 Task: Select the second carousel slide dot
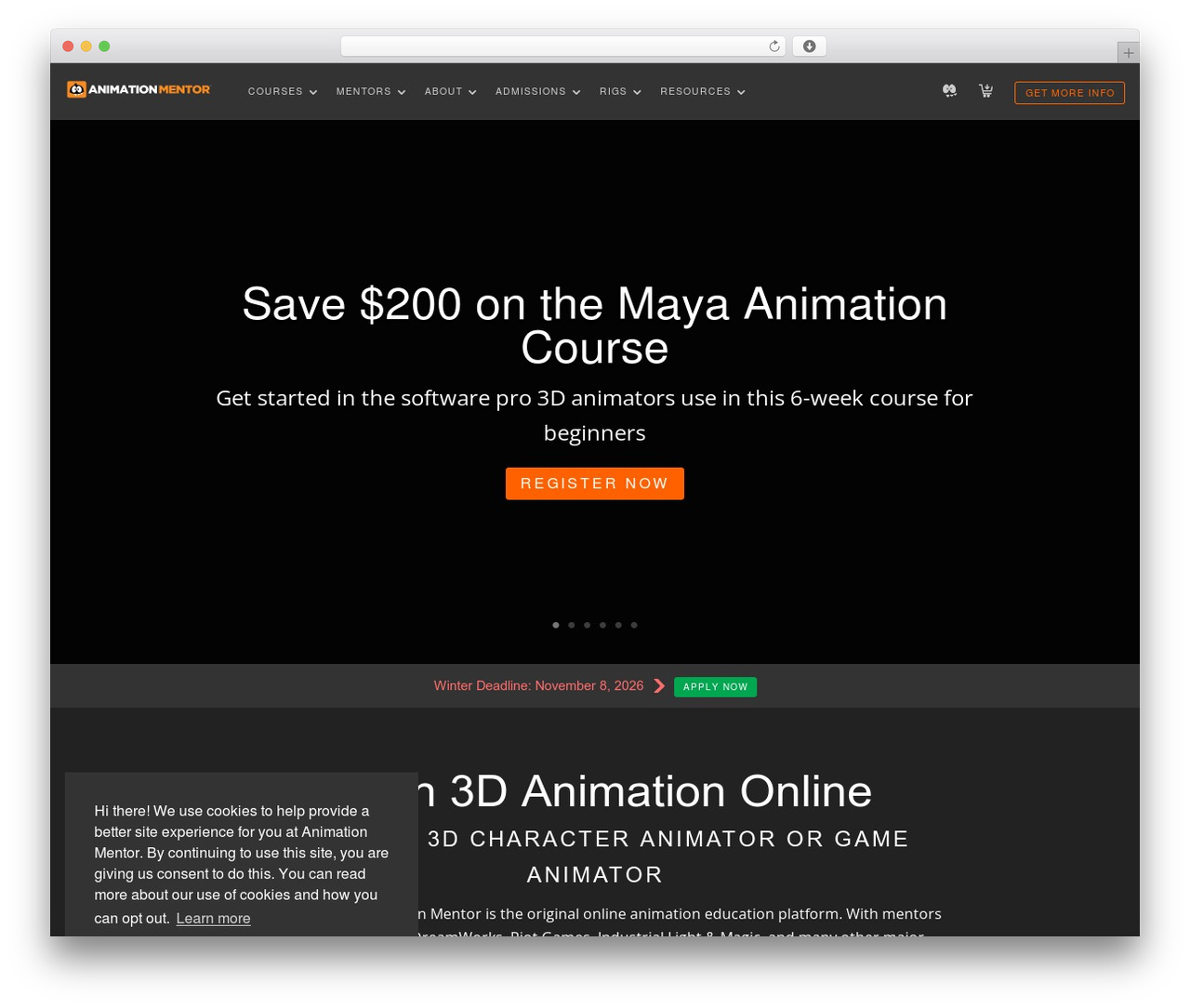[x=572, y=625]
